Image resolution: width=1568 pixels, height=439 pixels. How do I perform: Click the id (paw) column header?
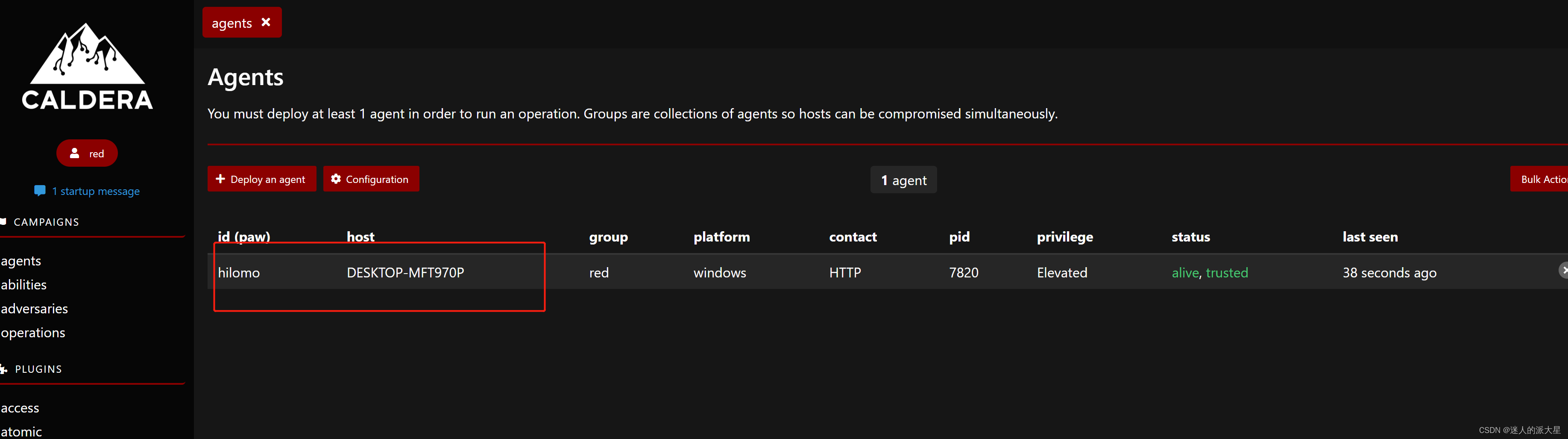243,237
